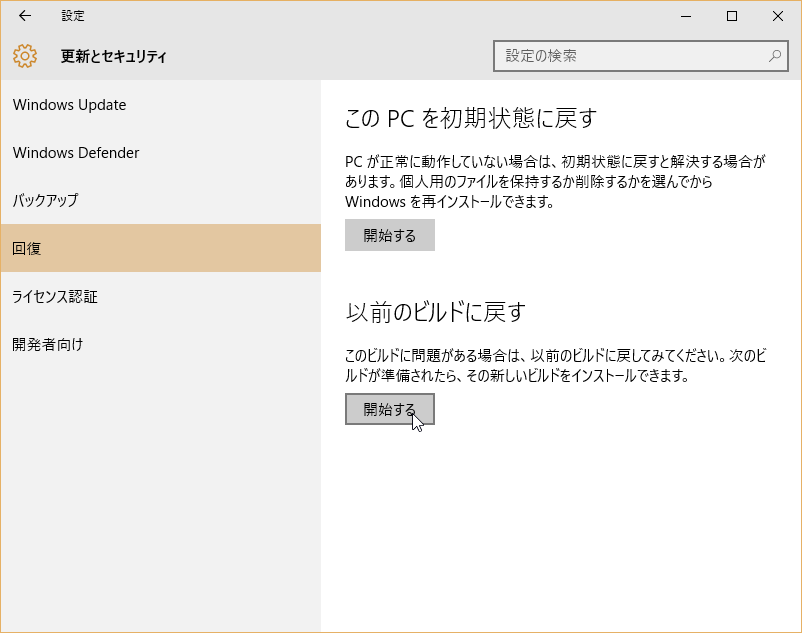Screen dimensions: 802x633
Task: Start resetting this PC with 開始する
Action: click(x=390, y=235)
